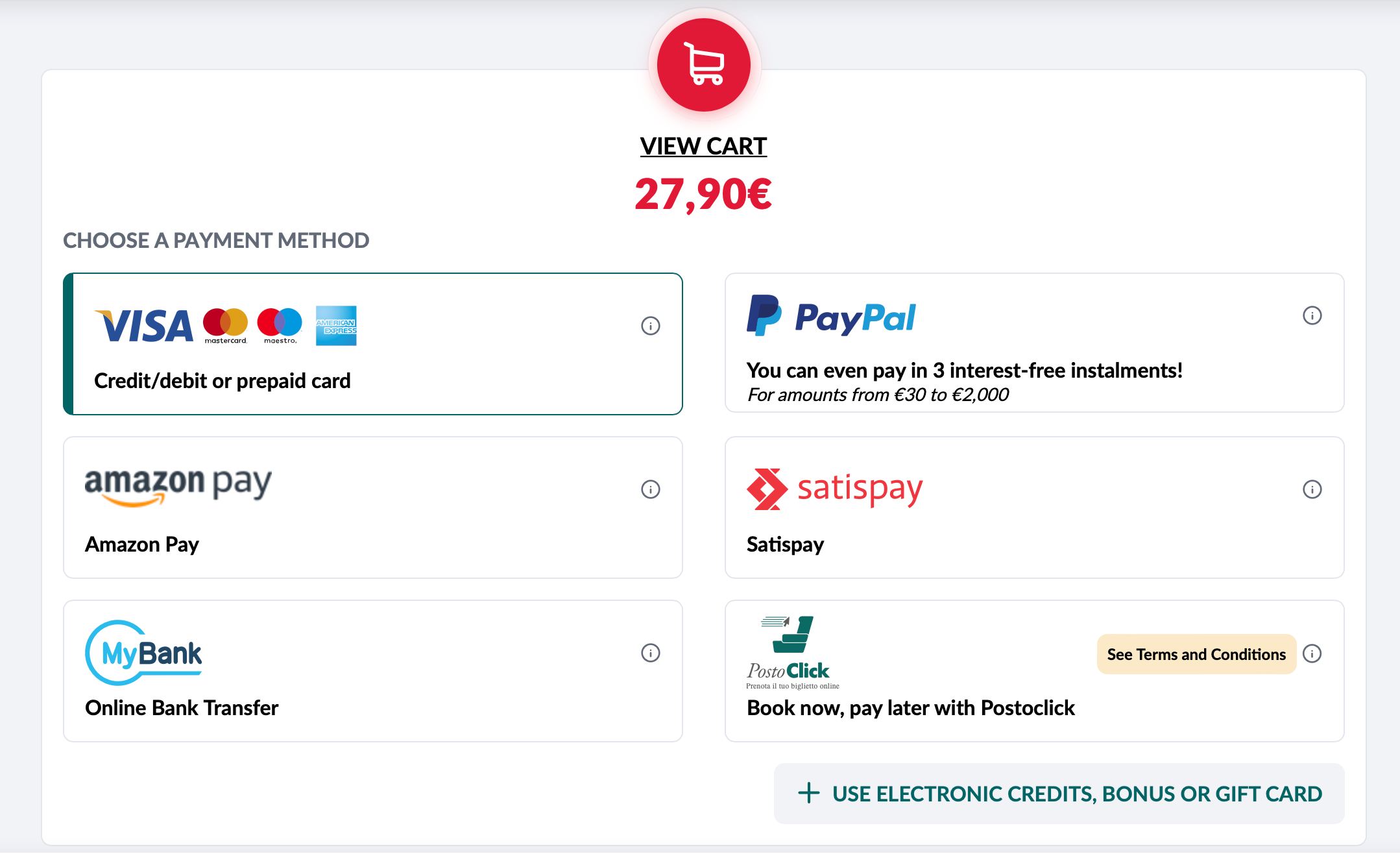The width and height of the screenshot is (1400, 854).
Task: Select Credit/debit or prepaid card payment
Action: tap(373, 344)
